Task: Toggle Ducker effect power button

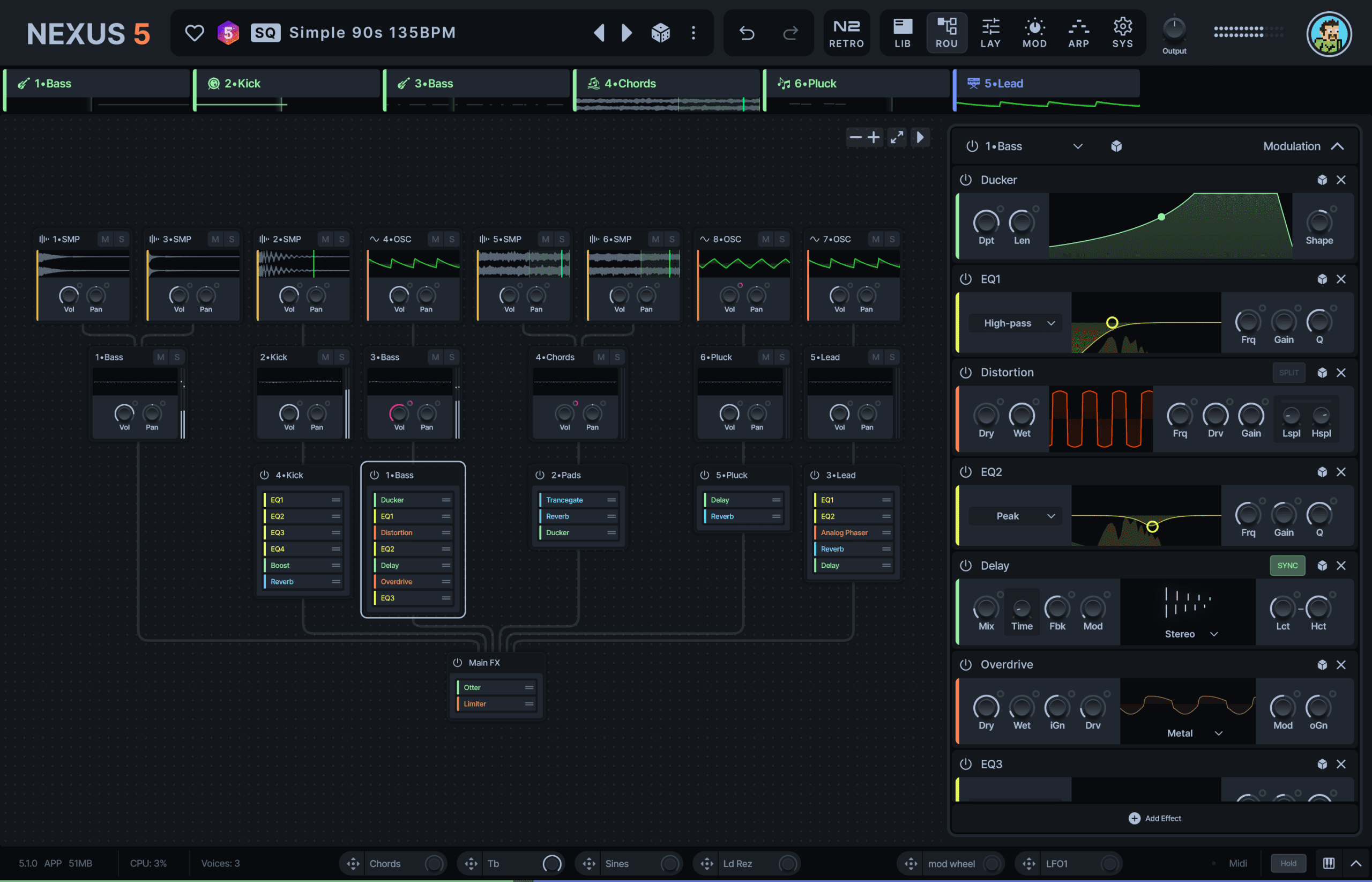Action: [966, 180]
